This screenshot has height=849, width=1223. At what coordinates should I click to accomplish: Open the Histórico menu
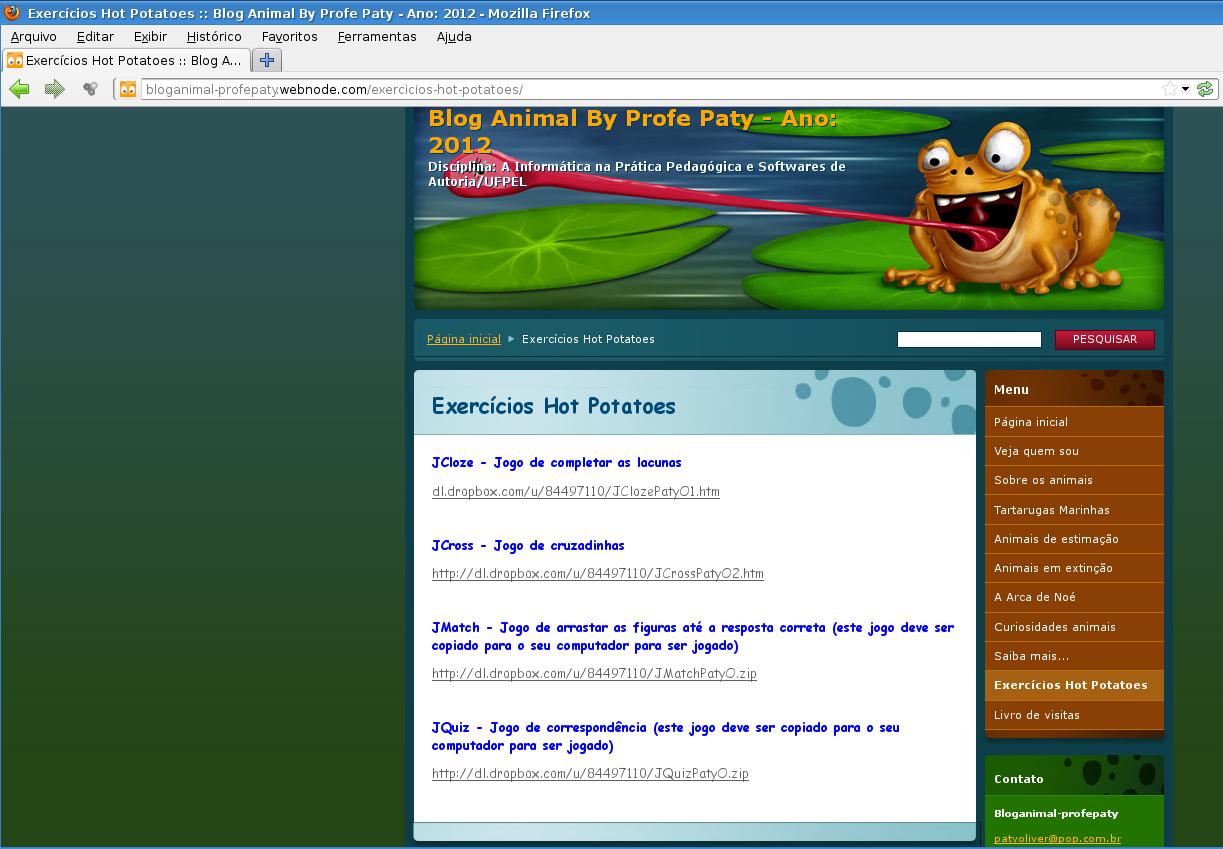pos(214,36)
